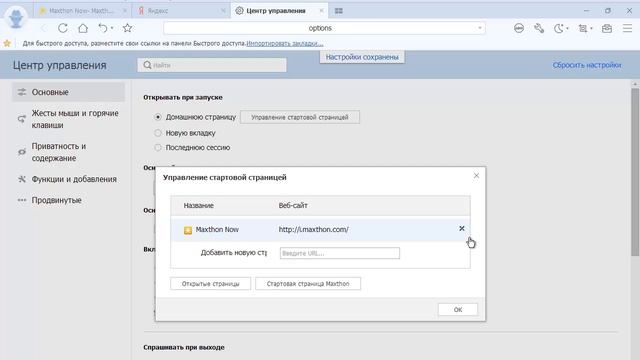640x360 pixels.
Task: Click the Веб-сайт column header
Action: pyautogui.click(x=293, y=205)
